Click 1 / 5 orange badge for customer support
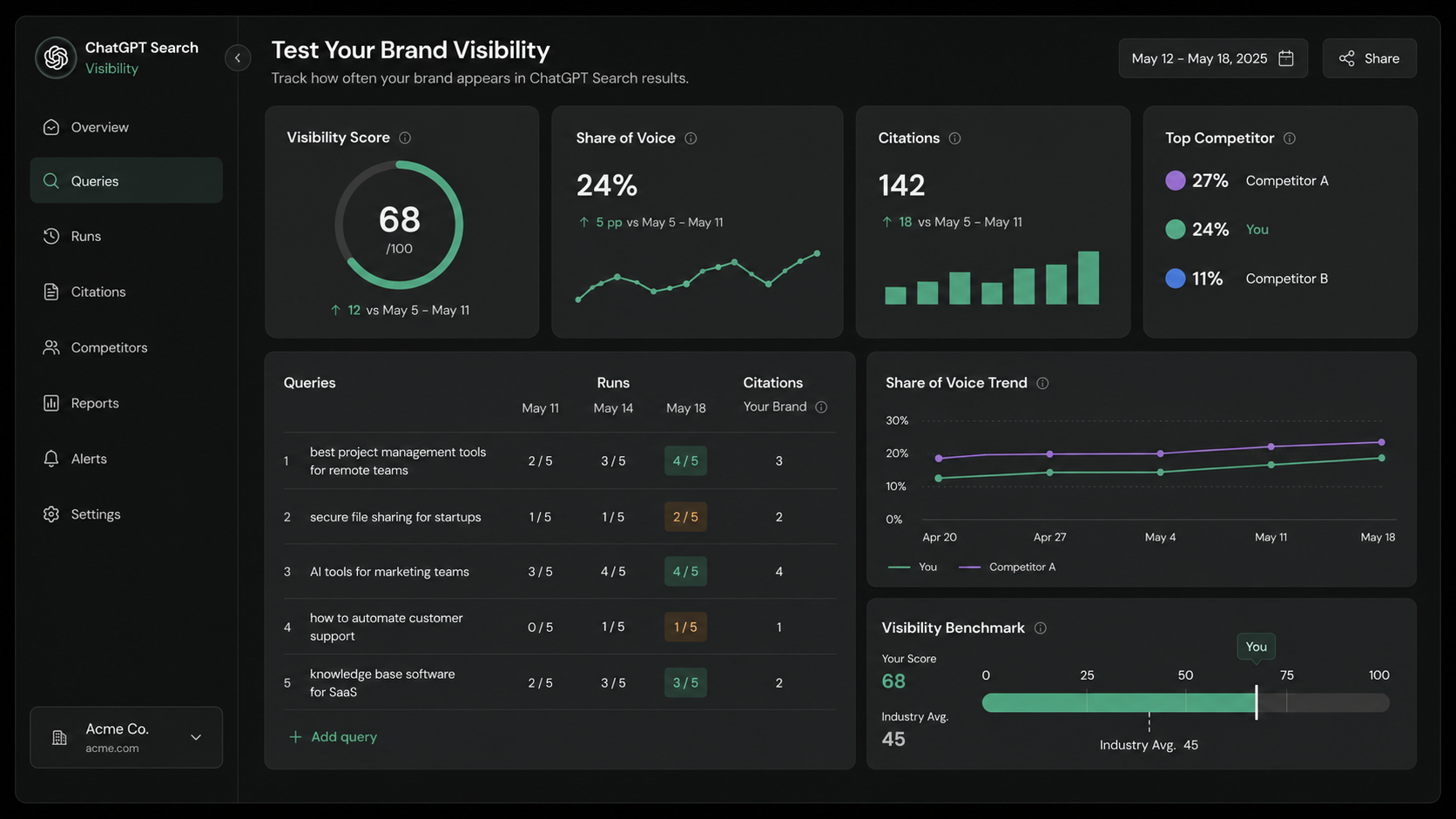The height and width of the screenshot is (819, 1456). click(685, 627)
